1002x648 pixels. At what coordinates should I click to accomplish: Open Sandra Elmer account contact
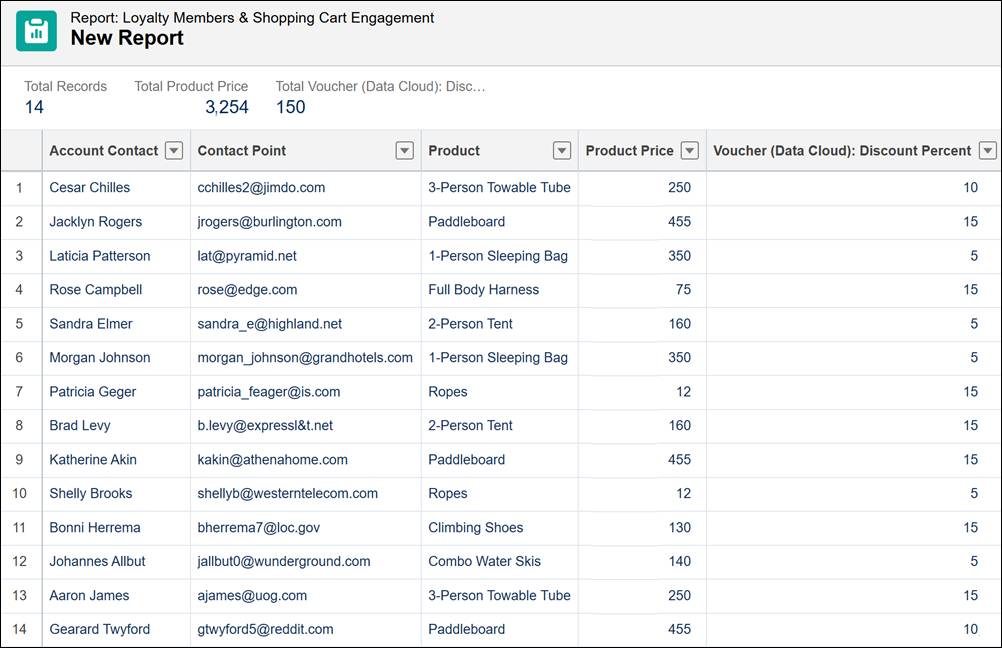tap(91, 323)
